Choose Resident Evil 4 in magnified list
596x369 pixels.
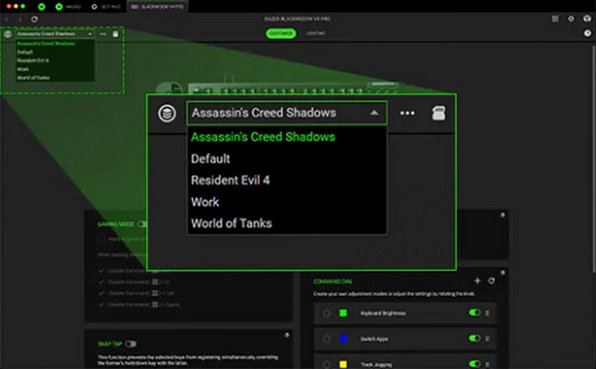[x=230, y=180]
